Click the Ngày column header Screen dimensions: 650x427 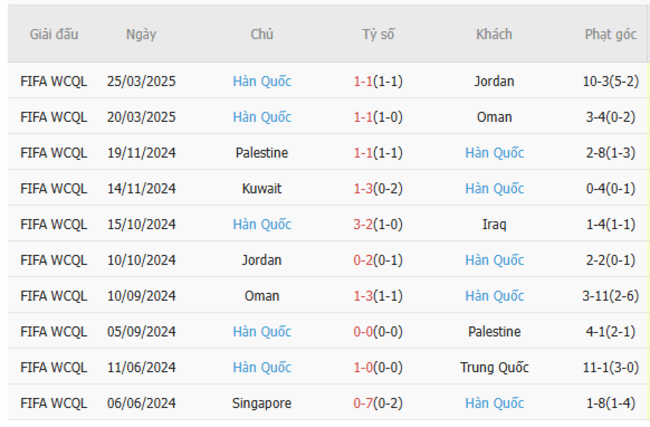coord(141,34)
